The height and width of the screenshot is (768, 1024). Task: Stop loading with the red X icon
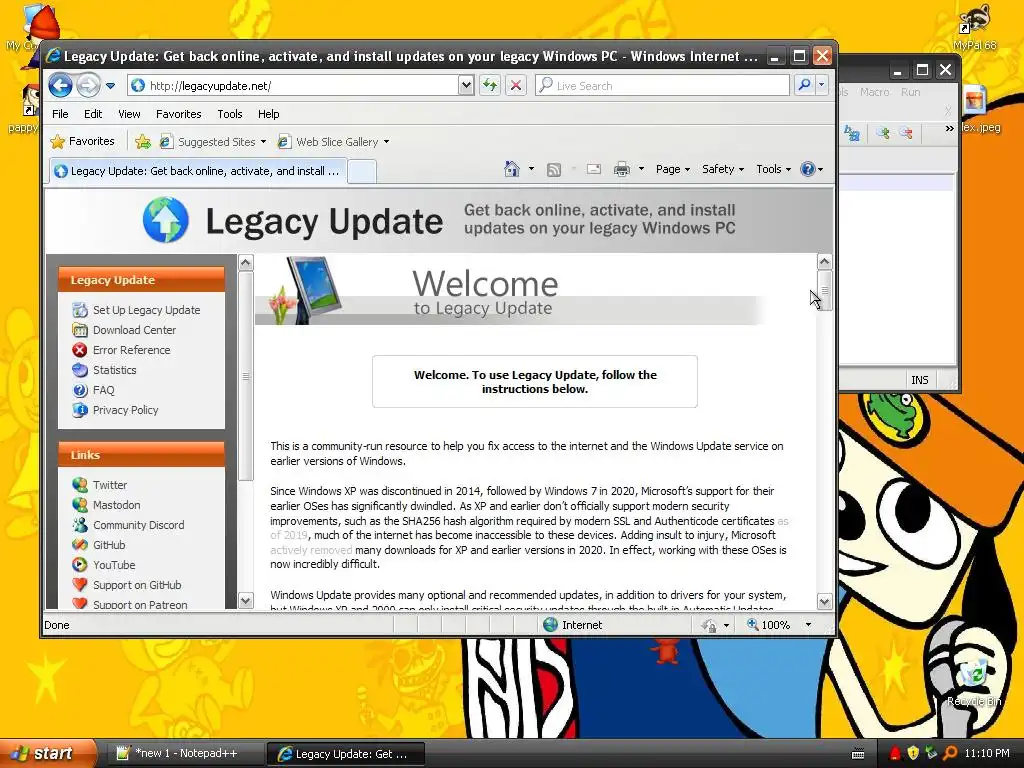coord(515,86)
